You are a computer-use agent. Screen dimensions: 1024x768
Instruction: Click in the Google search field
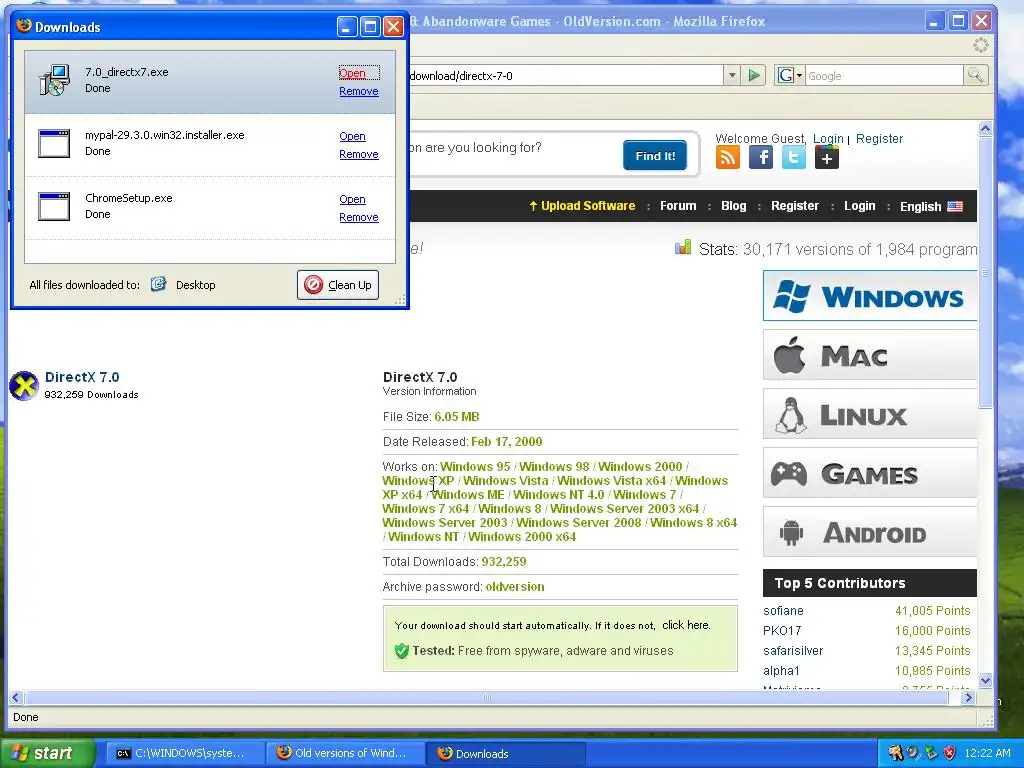click(x=884, y=76)
